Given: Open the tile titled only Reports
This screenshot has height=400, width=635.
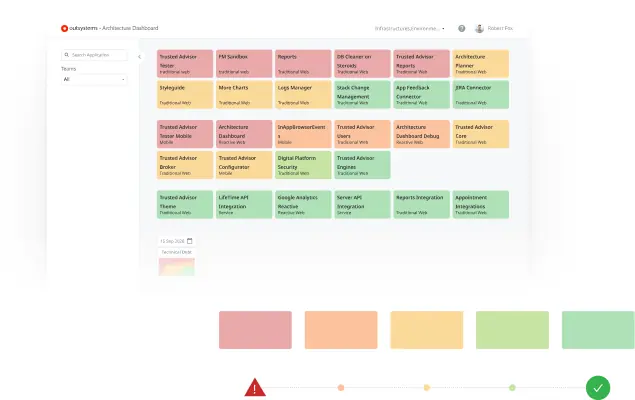Looking at the screenshot, I should pyautogui.click(x=303, y=64).
